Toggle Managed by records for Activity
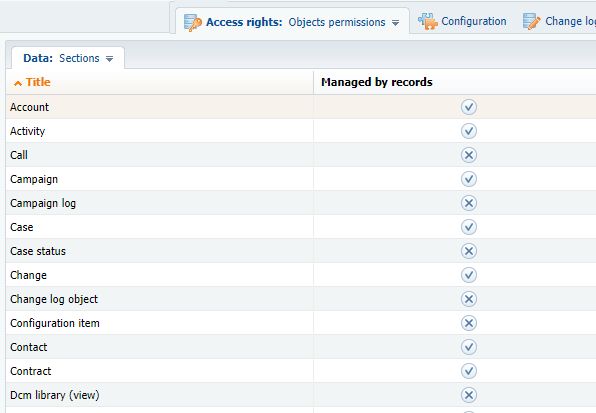The width and height of the screenshot is (596, 413). coord(469,131)
